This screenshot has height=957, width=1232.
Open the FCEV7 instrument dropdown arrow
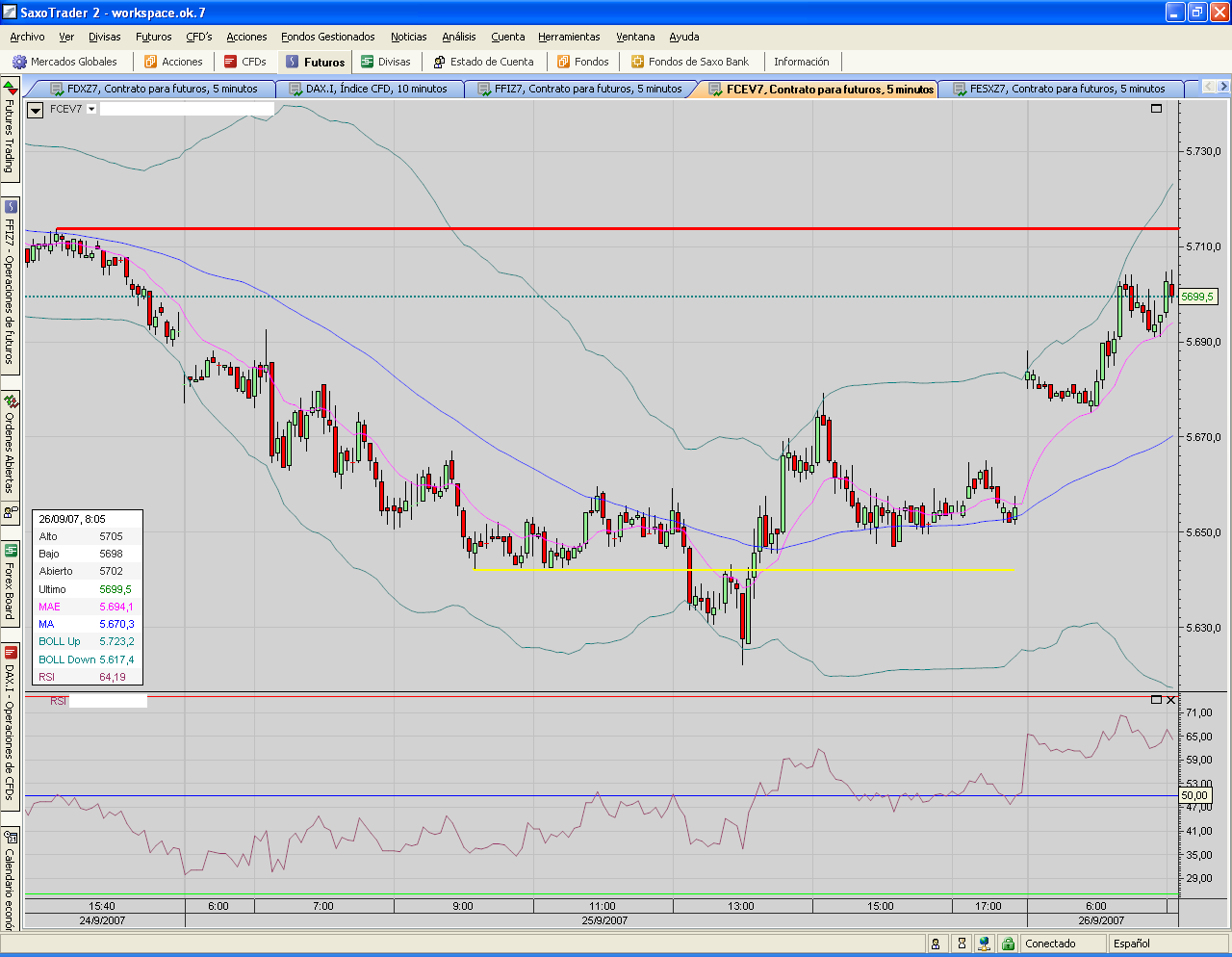click(x=91, y=109)
